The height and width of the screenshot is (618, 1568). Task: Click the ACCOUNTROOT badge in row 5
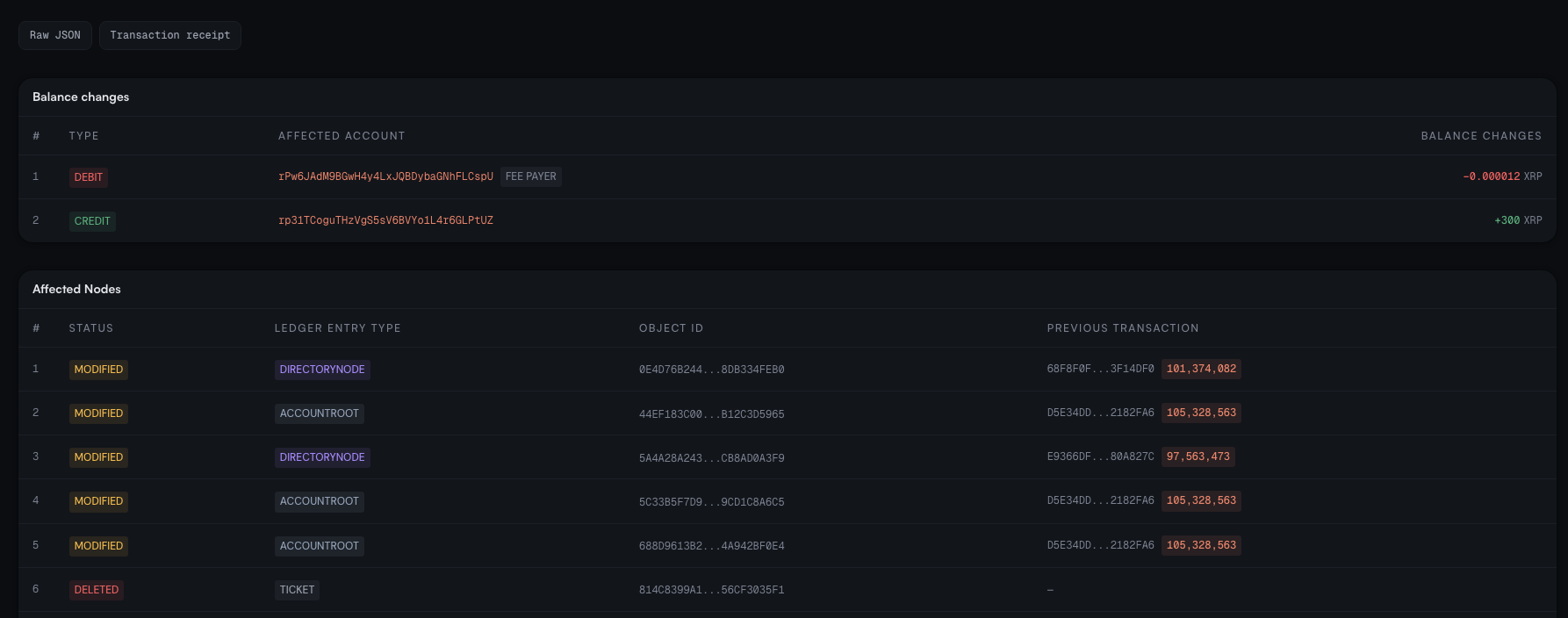pos(320,546)
